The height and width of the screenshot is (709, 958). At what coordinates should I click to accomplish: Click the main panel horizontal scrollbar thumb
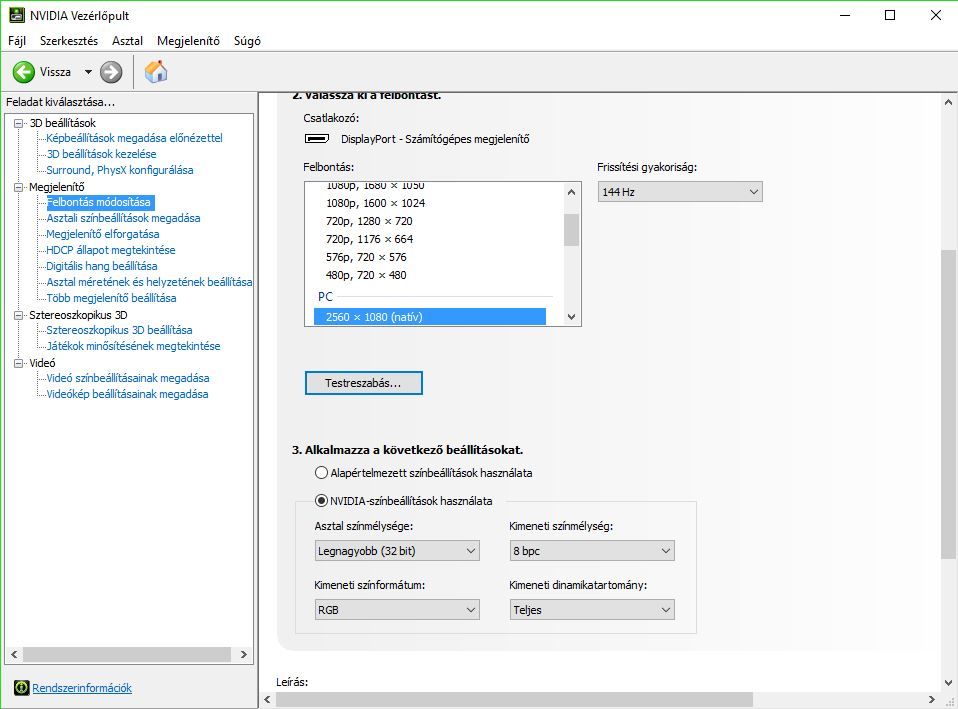coord(514,699)
